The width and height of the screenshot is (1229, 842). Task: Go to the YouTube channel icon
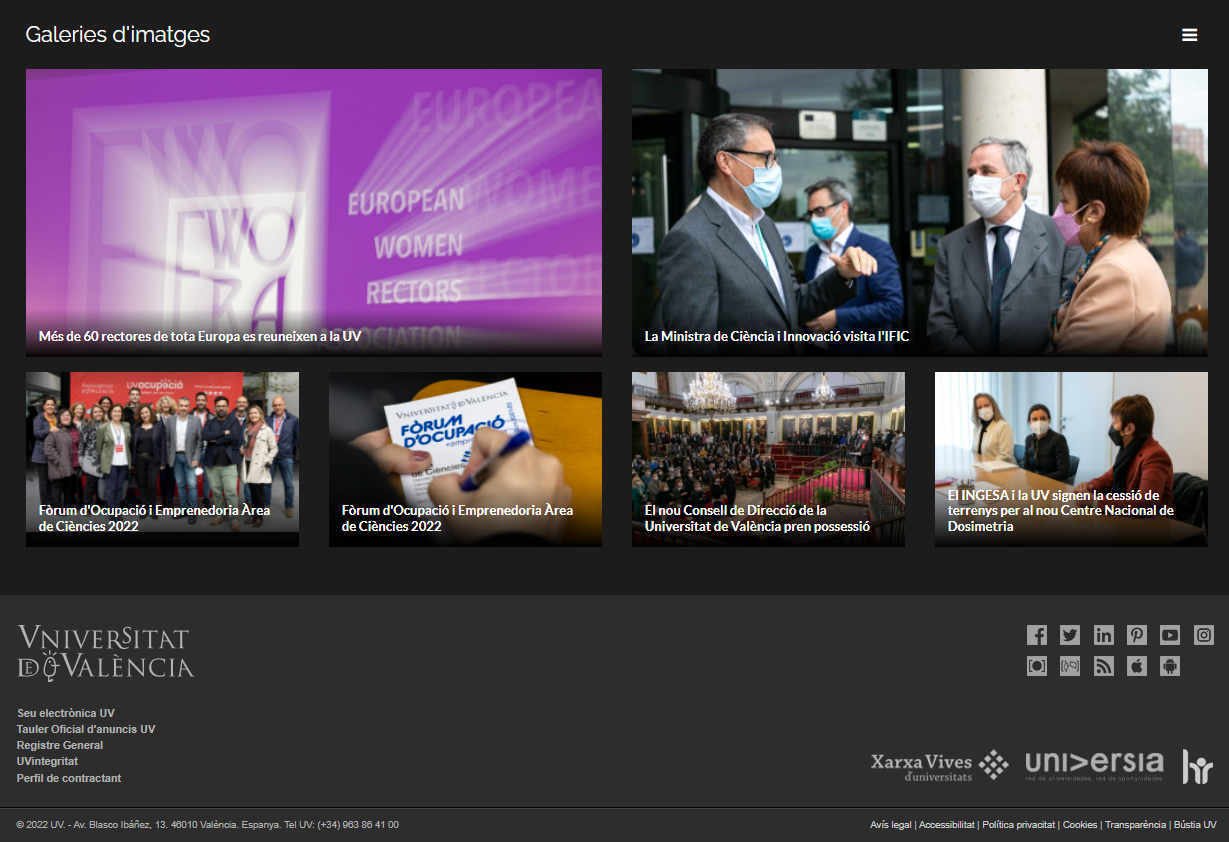tap(1170, 635)
